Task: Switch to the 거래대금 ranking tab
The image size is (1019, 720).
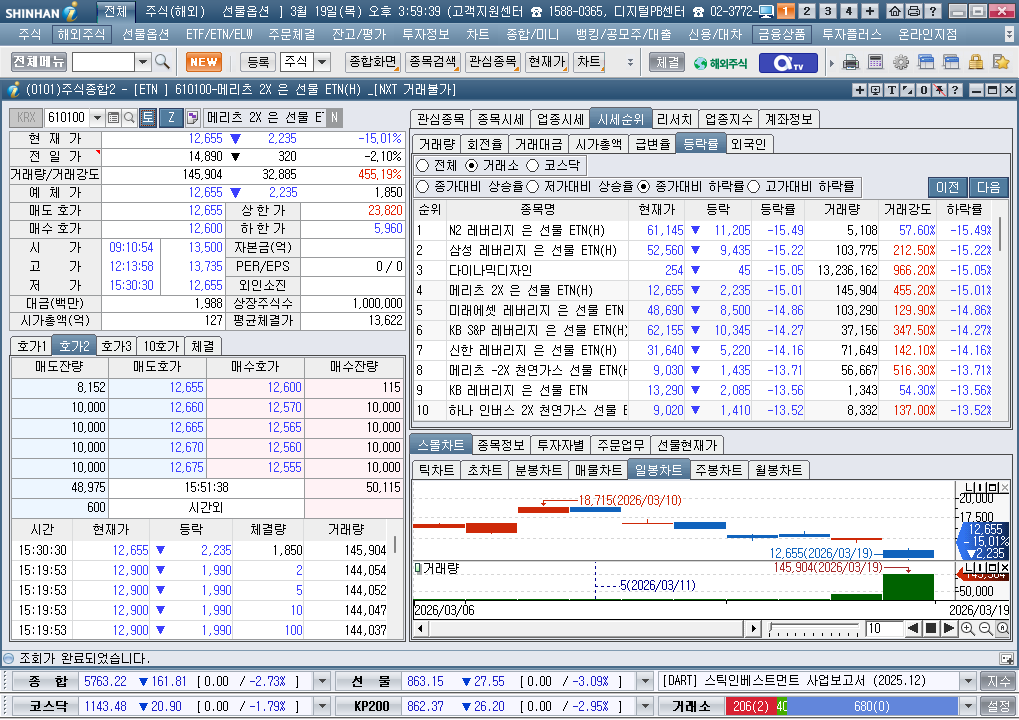Action: pyautogui.click(x=539, y=144)
